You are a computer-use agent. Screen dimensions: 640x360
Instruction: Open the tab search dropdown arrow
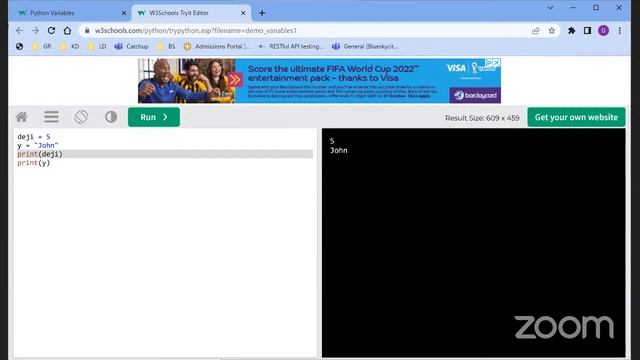(550, 8)
